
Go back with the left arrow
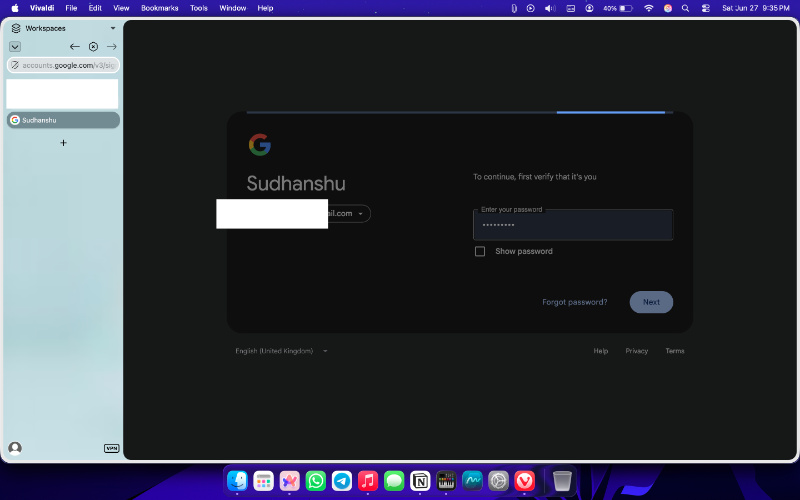point(74,46)
